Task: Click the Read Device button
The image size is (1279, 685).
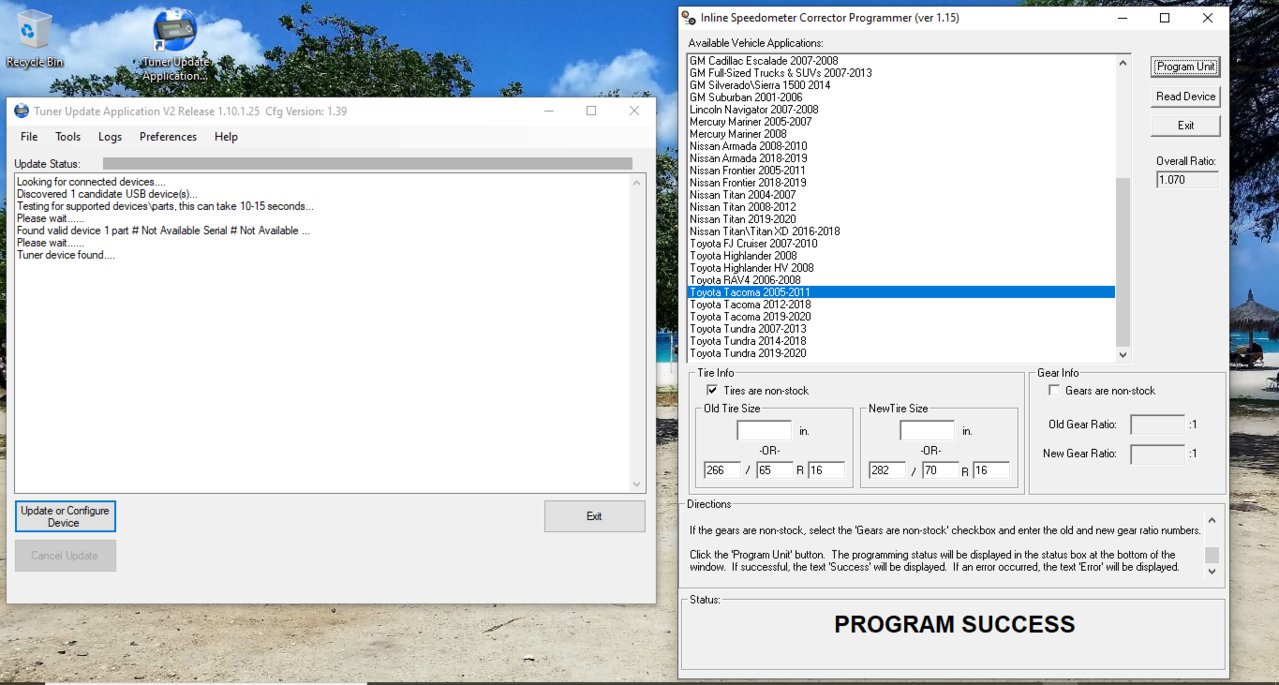Action: tap(1186, 97)
